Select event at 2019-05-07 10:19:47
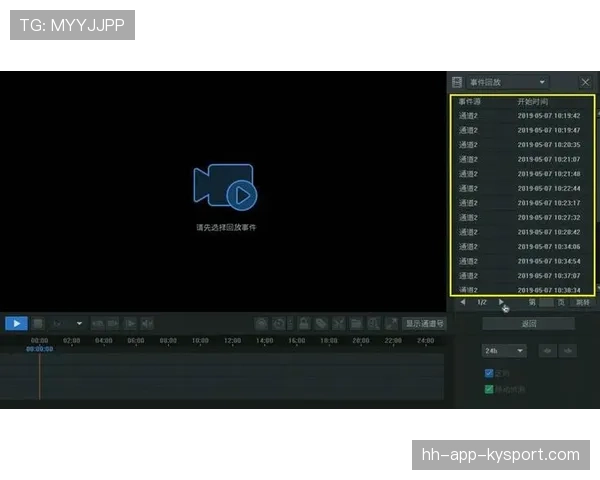The image size is (600, 480). coord(523,130)
